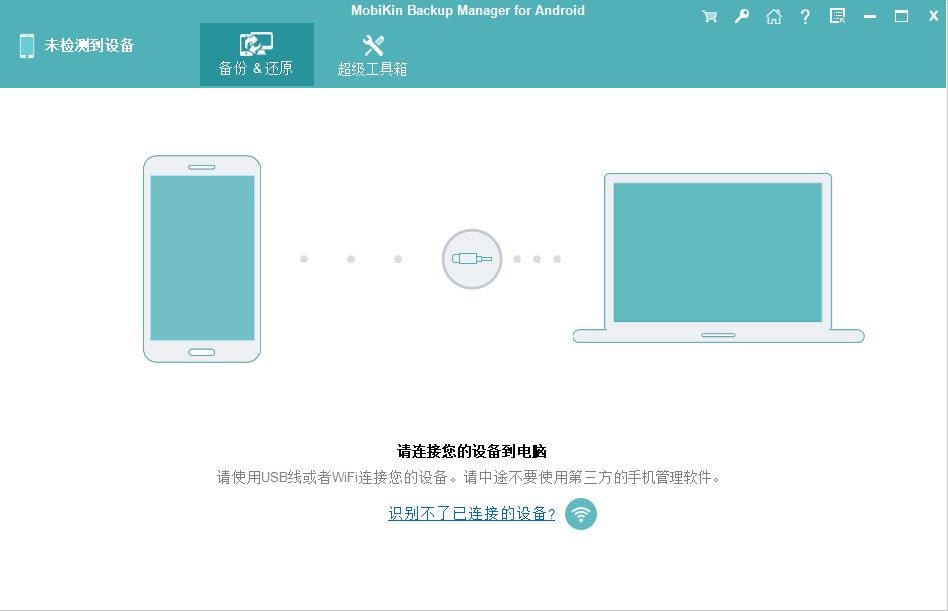Click the key icon to register the software
This screenshot has width=948, height=611.
(742, 16)
